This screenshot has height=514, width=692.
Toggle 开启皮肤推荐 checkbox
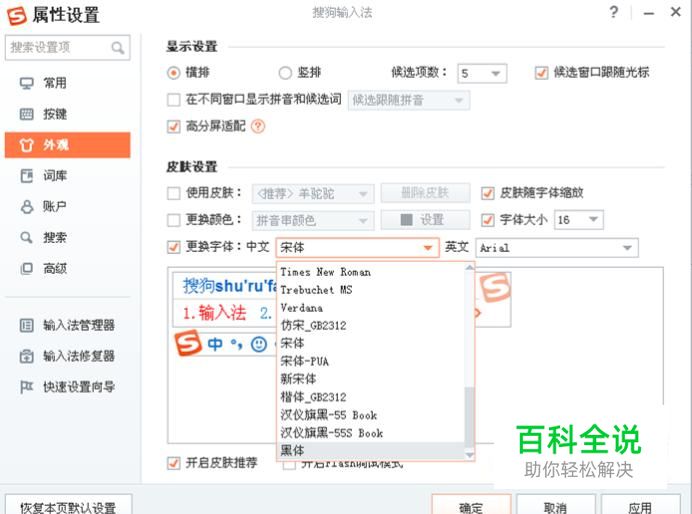(x=173, y=463)
